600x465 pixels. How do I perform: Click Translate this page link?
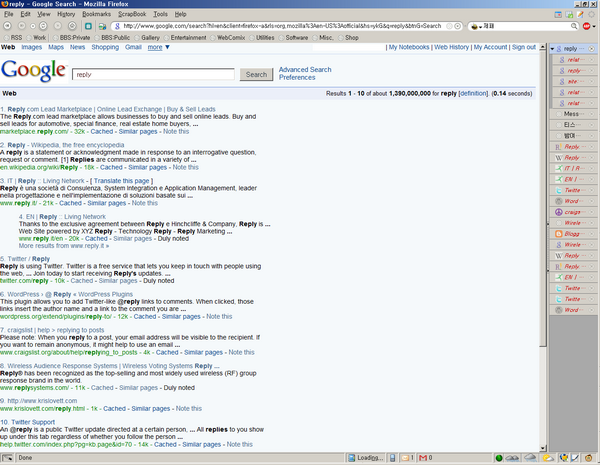tap(121, 181)
